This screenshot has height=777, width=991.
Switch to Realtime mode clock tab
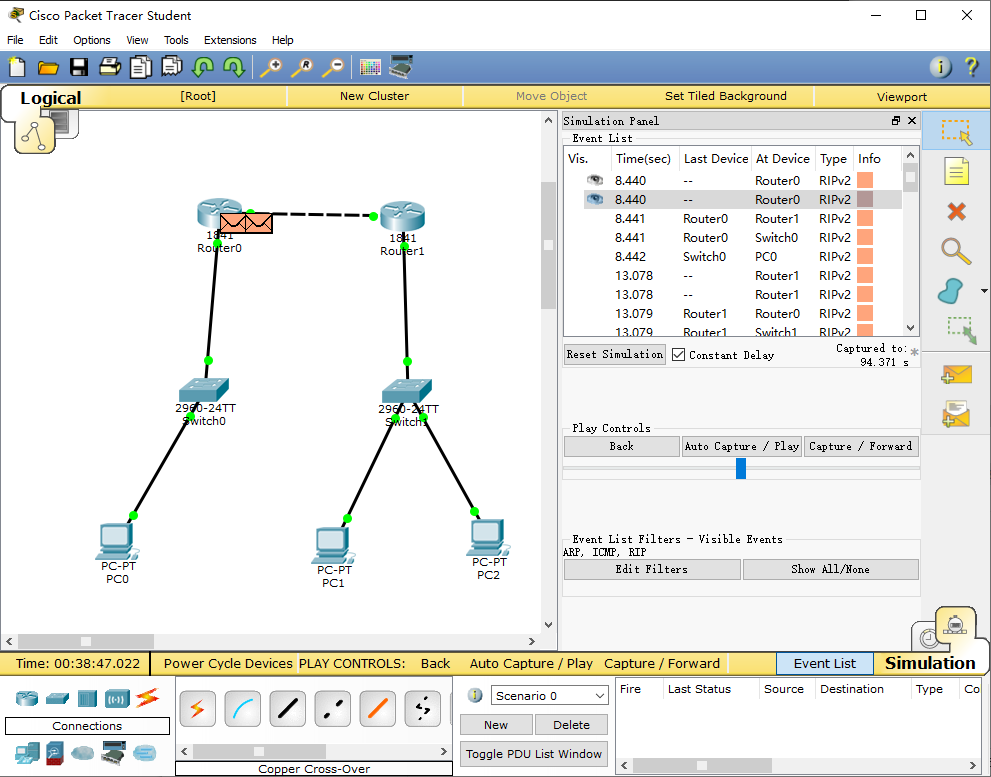927,637
